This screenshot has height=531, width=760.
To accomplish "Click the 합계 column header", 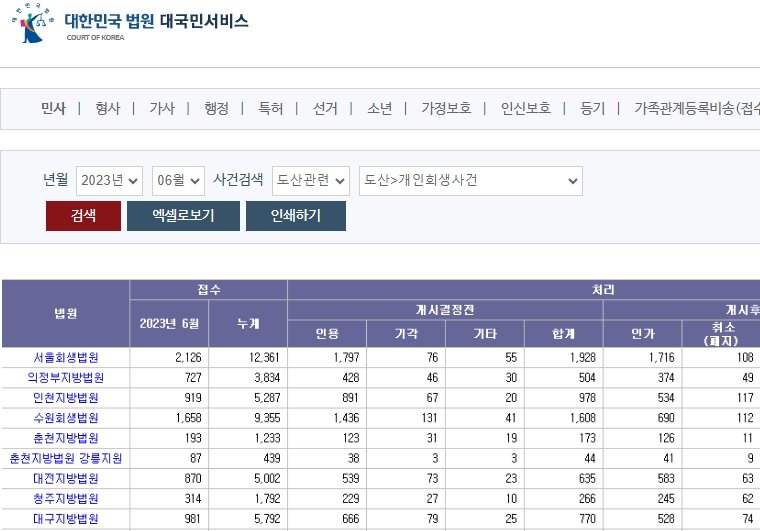I will 564,334.
